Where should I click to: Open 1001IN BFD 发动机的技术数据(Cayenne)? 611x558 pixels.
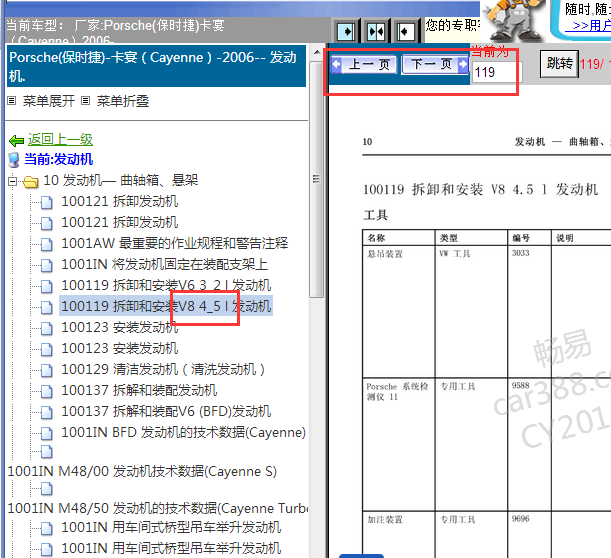point(184,433)
